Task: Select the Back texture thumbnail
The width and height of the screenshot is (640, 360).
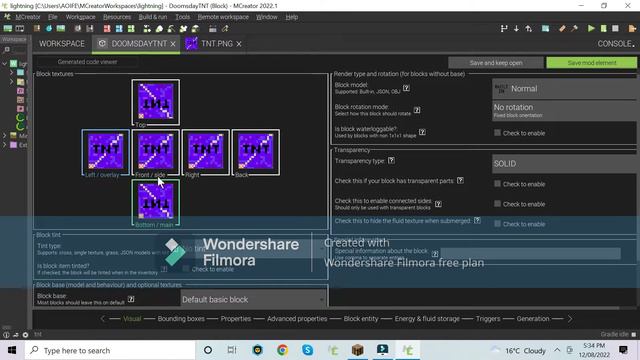Action: pos(256,152)
